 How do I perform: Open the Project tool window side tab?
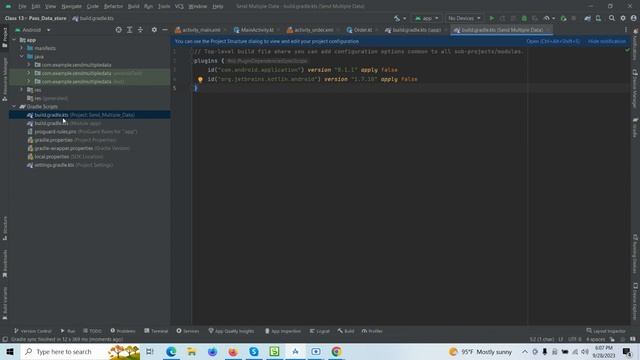[5, 38]
